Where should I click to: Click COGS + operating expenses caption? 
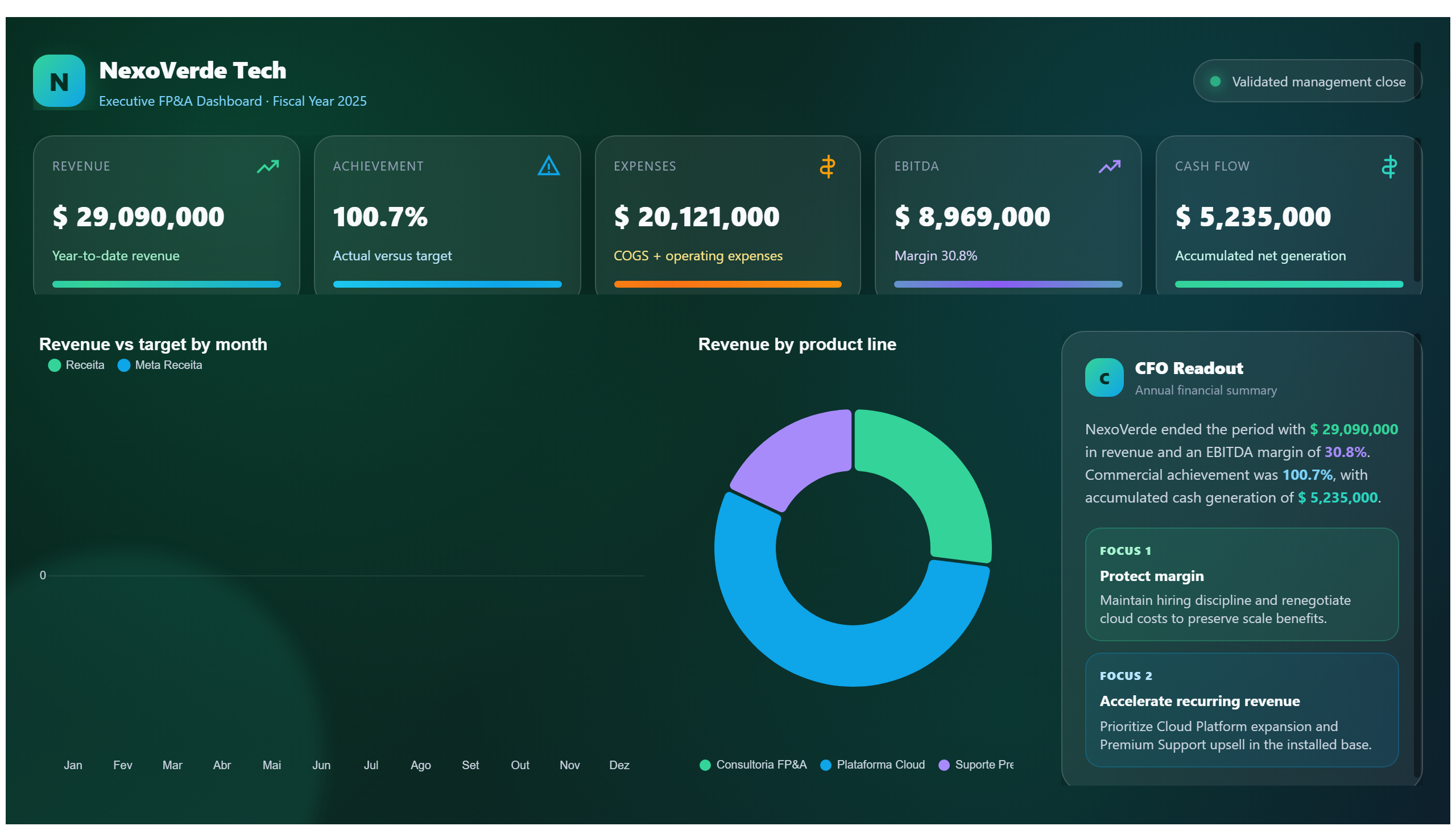point(698,256)
